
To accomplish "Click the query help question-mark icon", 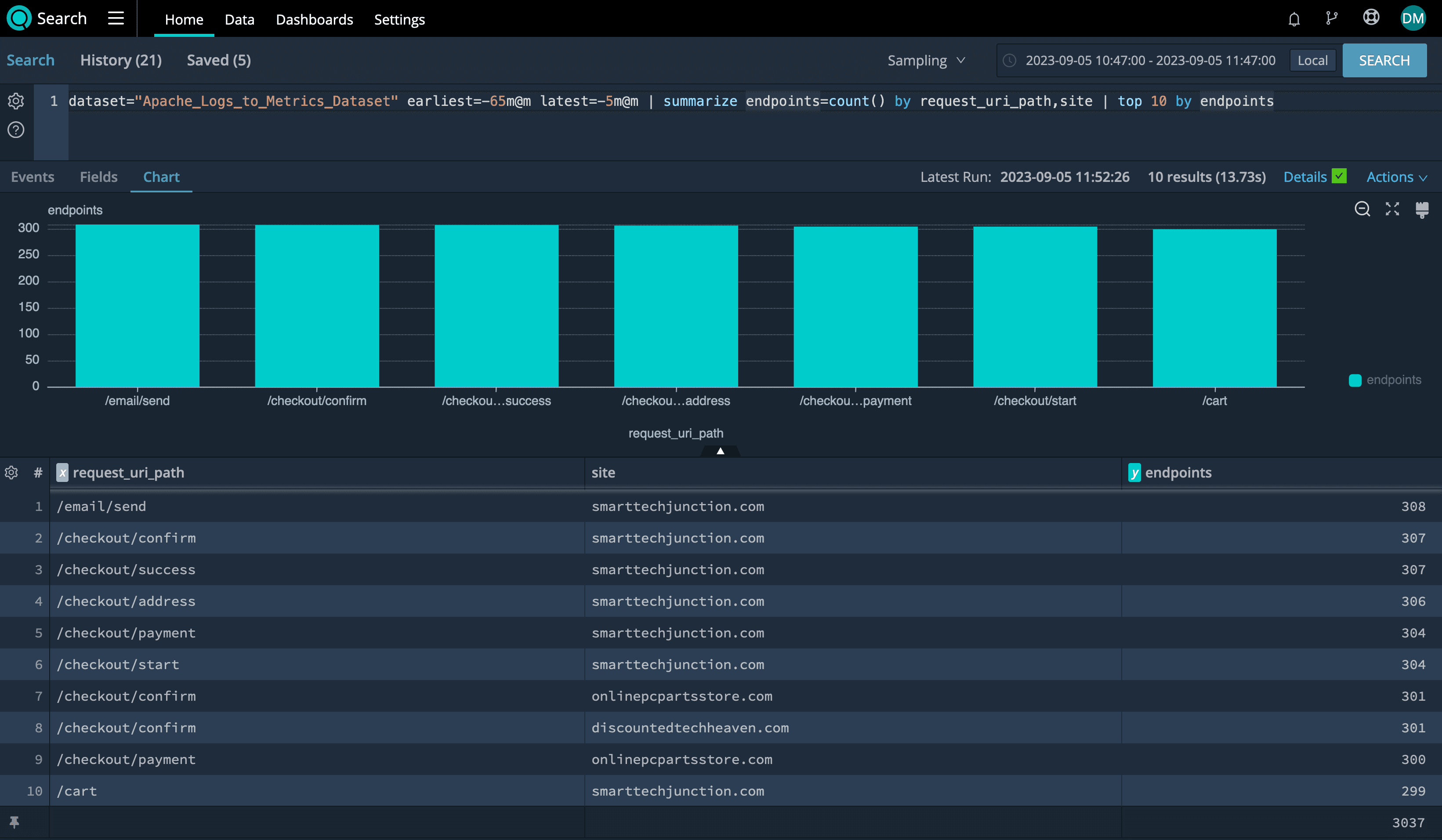I will click(x=16, y=130).
